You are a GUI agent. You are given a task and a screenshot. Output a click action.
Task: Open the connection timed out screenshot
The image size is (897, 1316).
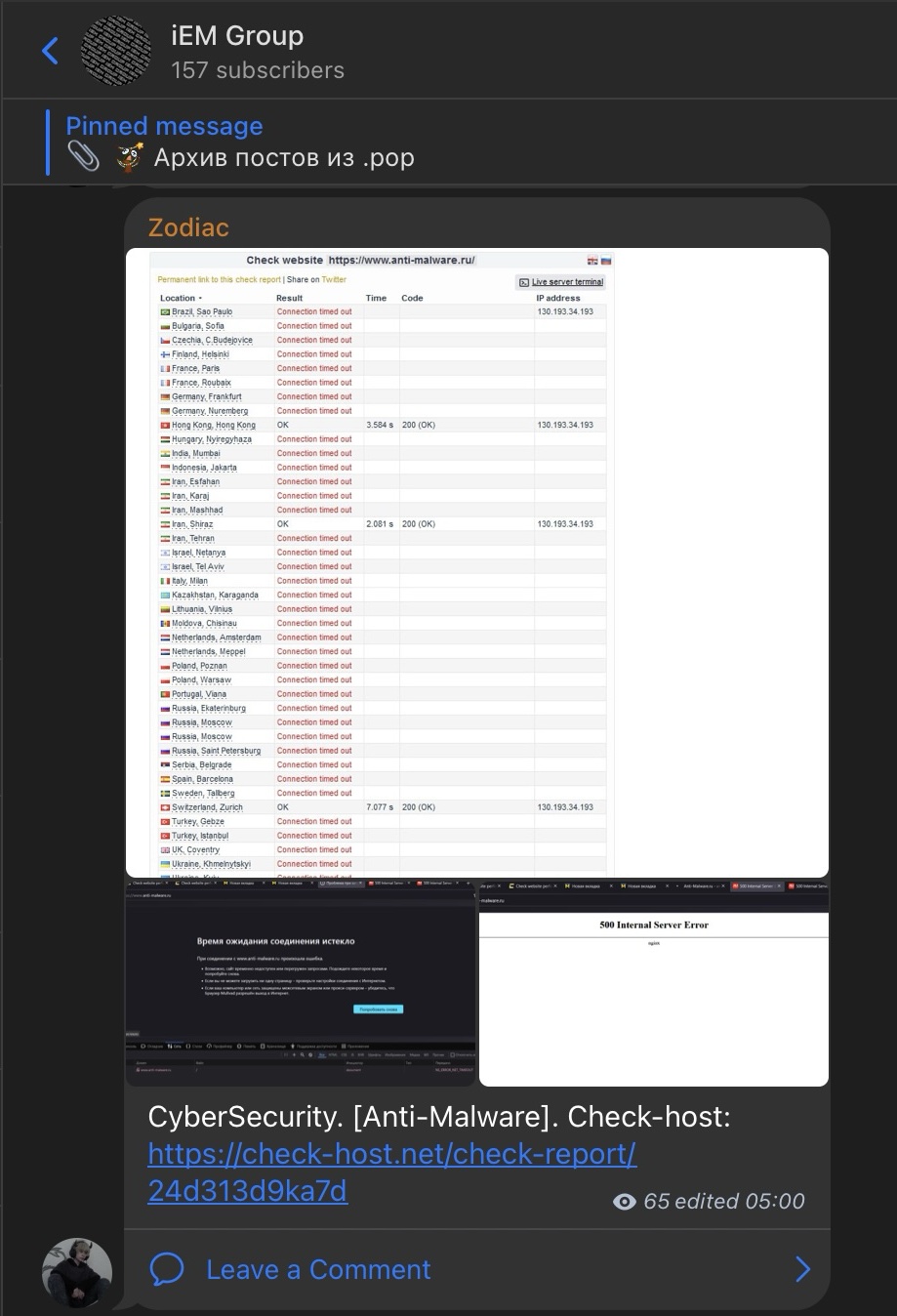click(301, 983)
